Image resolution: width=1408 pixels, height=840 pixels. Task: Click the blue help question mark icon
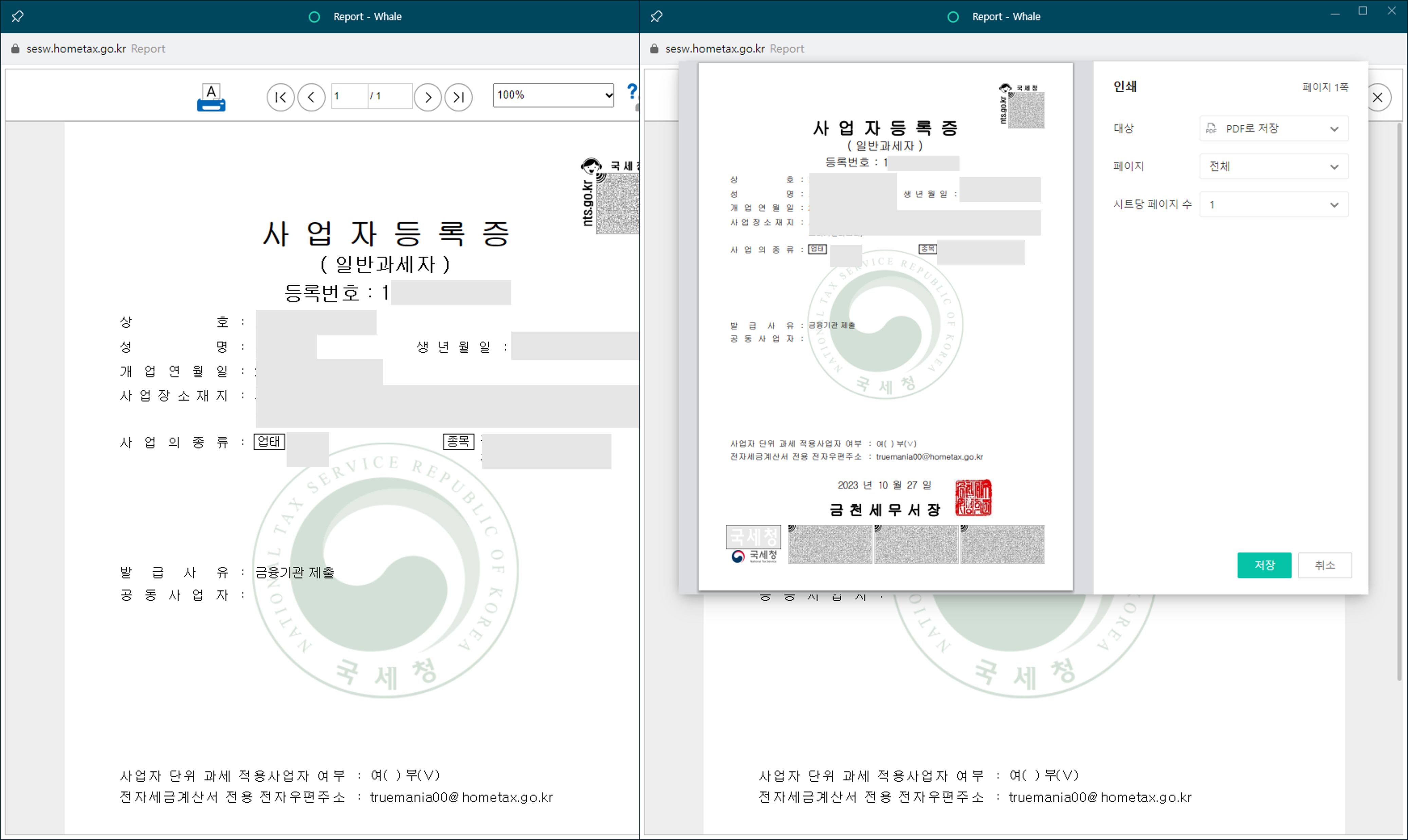632,92
